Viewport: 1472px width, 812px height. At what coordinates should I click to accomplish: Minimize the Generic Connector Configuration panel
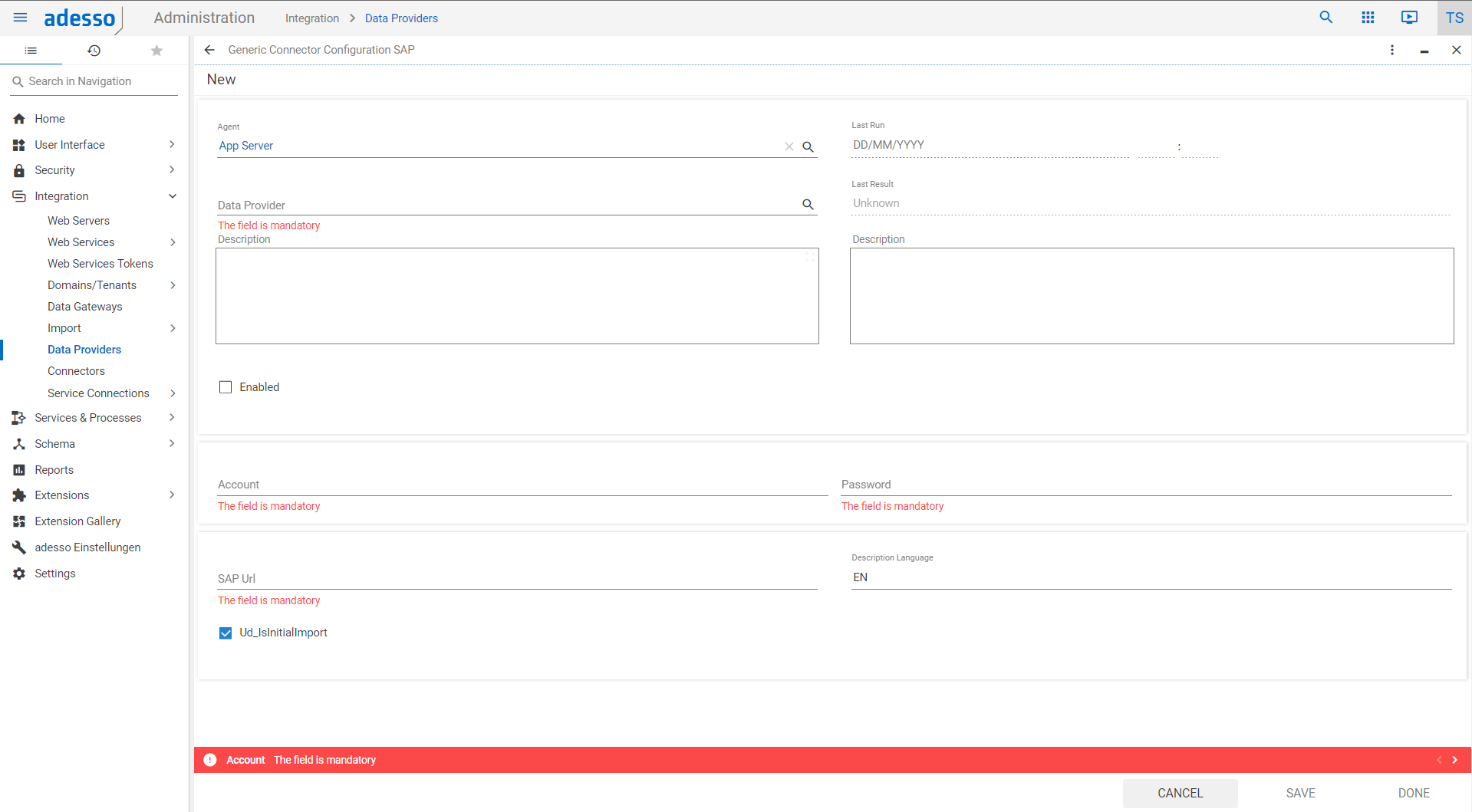click(1424, 51)
